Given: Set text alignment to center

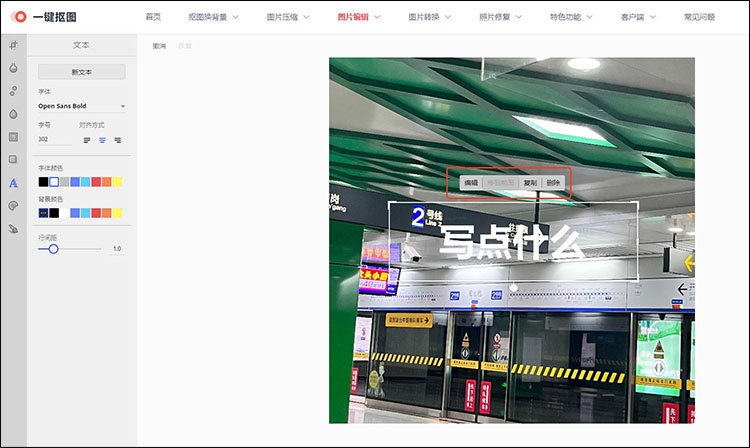Looking at the screenshot, I should (x=102, y=140).
